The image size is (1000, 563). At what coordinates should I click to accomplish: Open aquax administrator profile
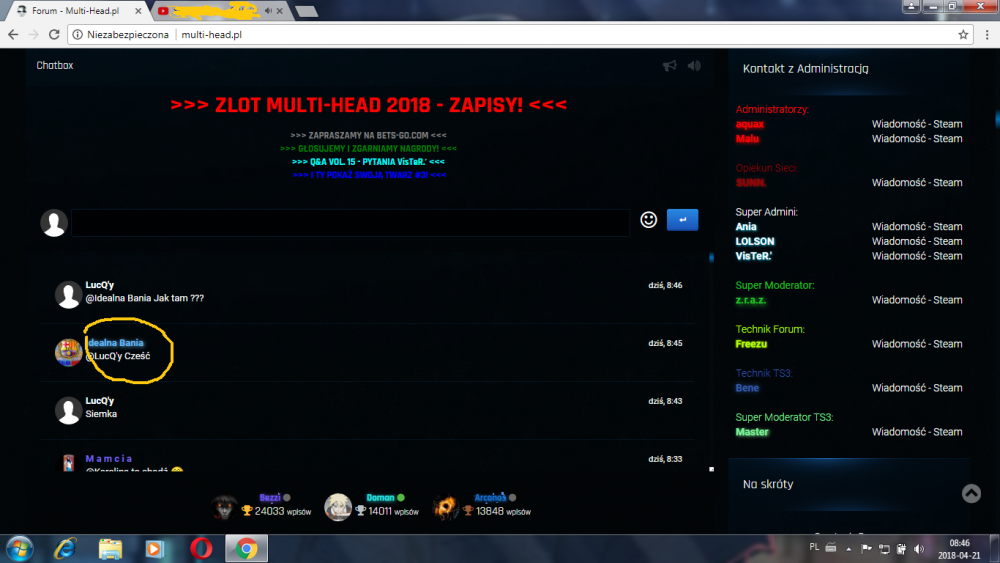coord(750,124)
